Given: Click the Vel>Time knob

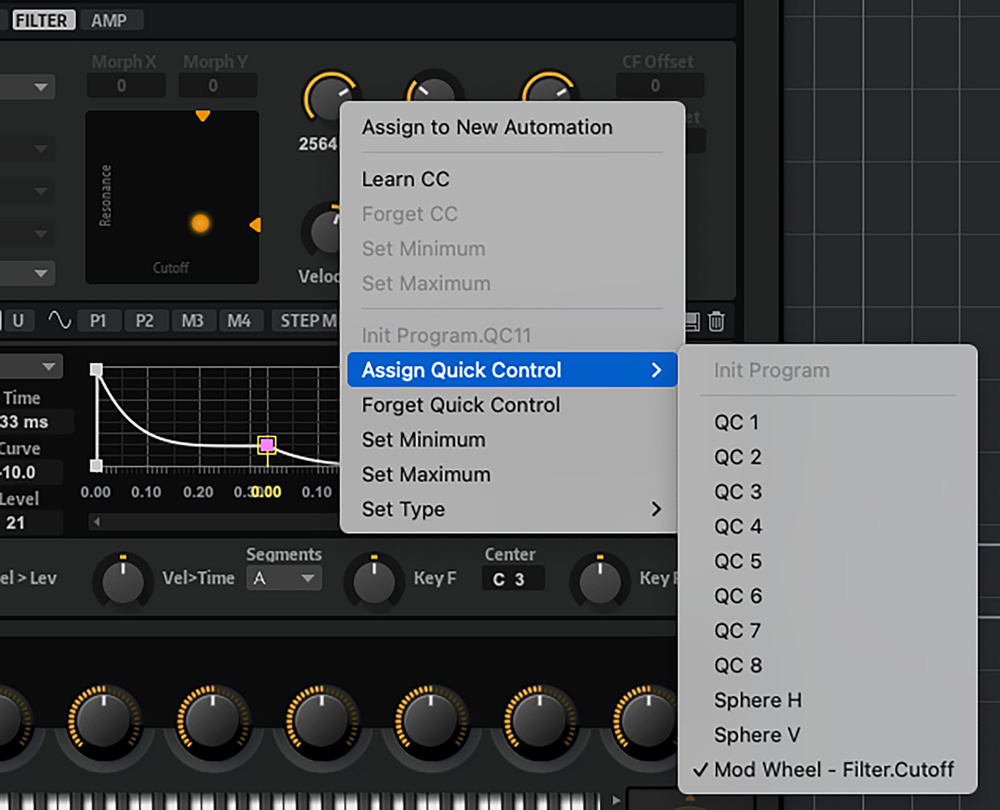Looking at the screenshot, I should [123, 580].
